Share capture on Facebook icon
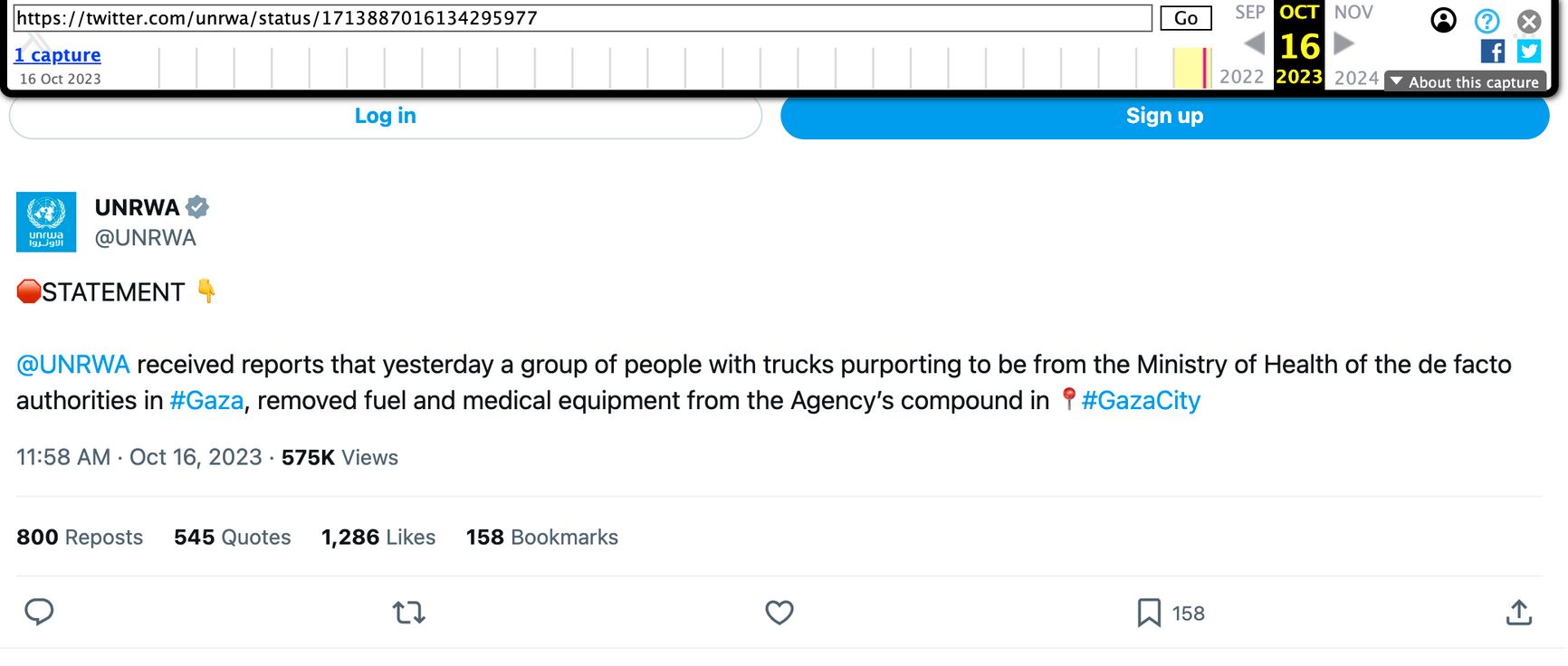1568x666 pixels. click(x=1493, y=52)
